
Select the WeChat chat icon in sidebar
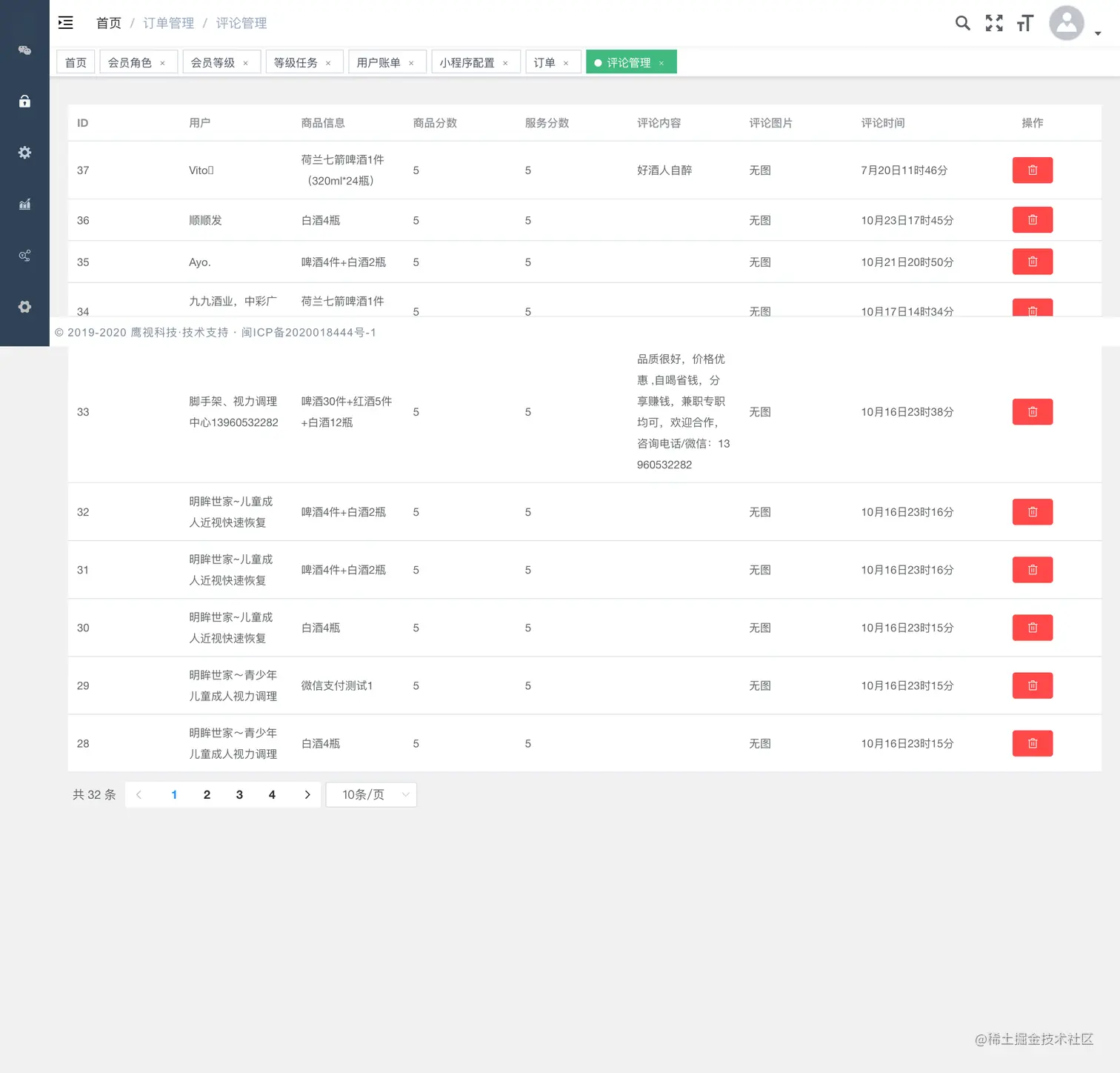click(24, 50)
